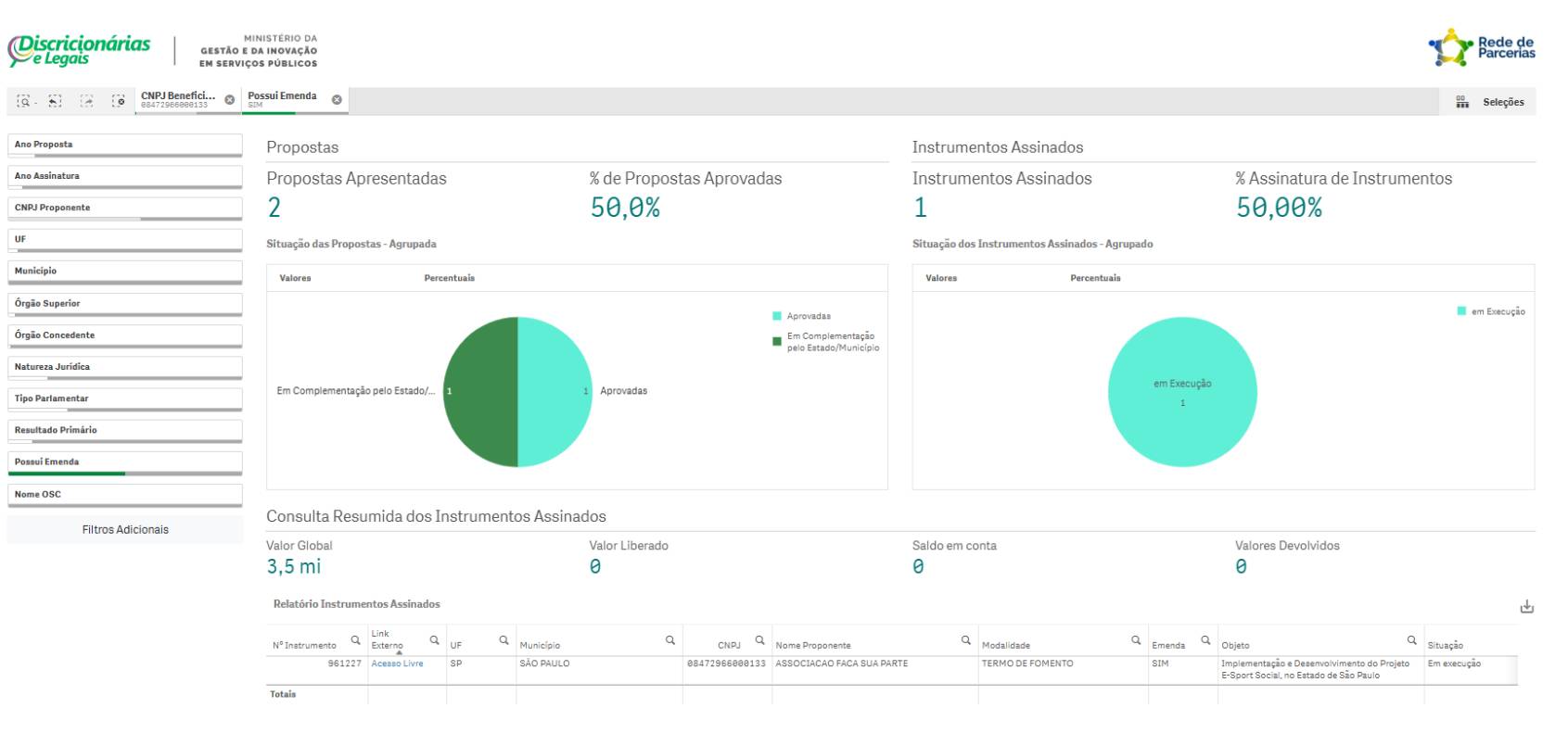Search in the Objeto column
Screen dimensions: 1568x733
pos(1412,640)
